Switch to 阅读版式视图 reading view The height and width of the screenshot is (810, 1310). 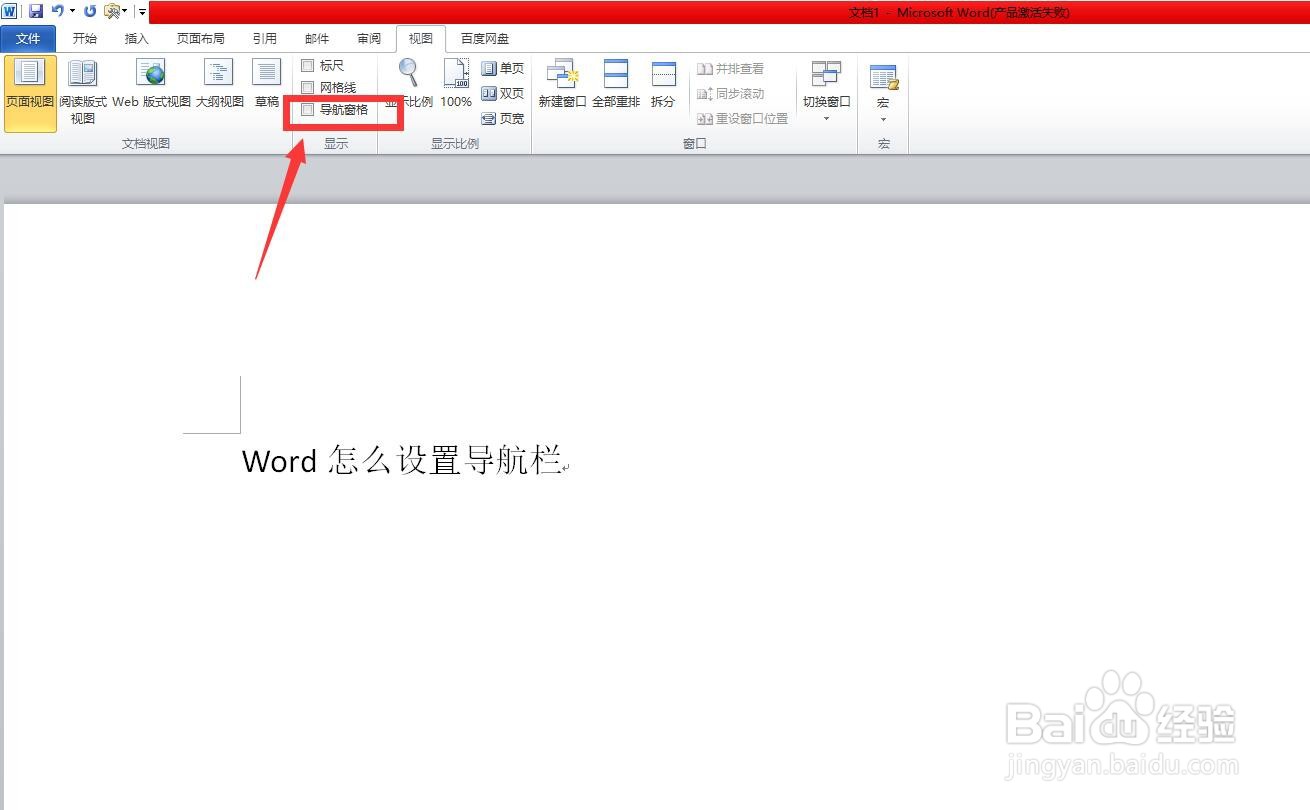pos(83,94)
